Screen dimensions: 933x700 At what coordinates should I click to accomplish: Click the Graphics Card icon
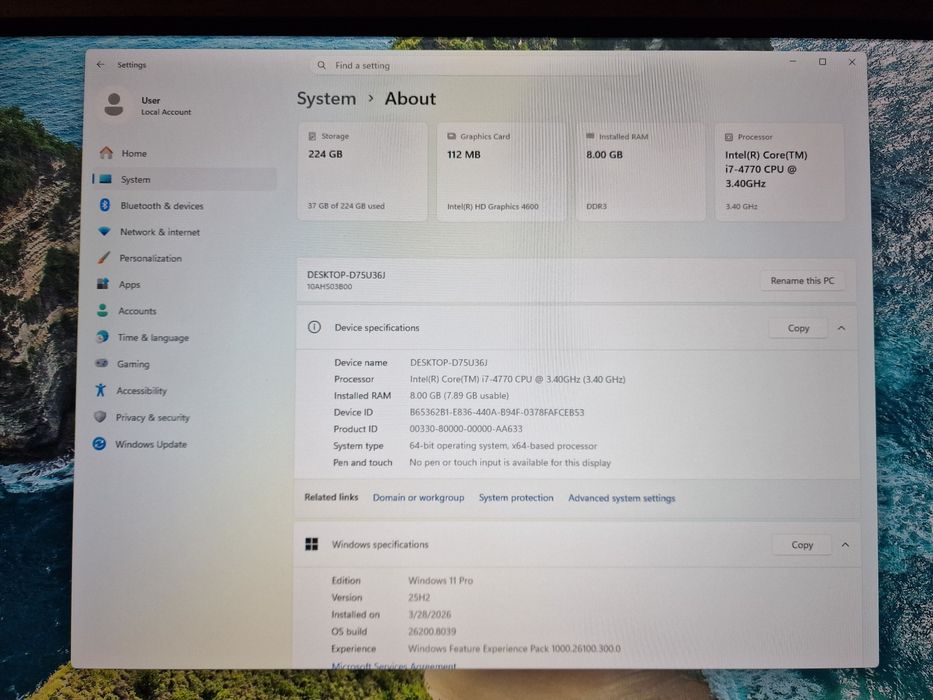pos(451,136)
